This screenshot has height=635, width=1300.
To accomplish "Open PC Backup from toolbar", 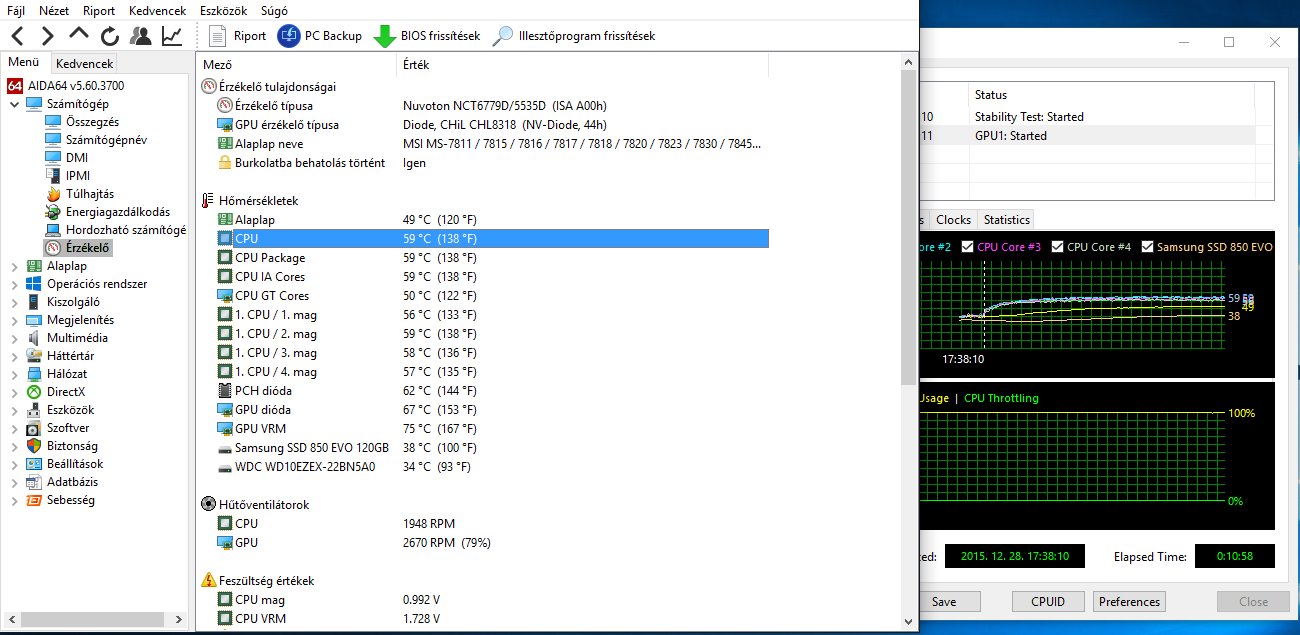I will click(320, 36).
